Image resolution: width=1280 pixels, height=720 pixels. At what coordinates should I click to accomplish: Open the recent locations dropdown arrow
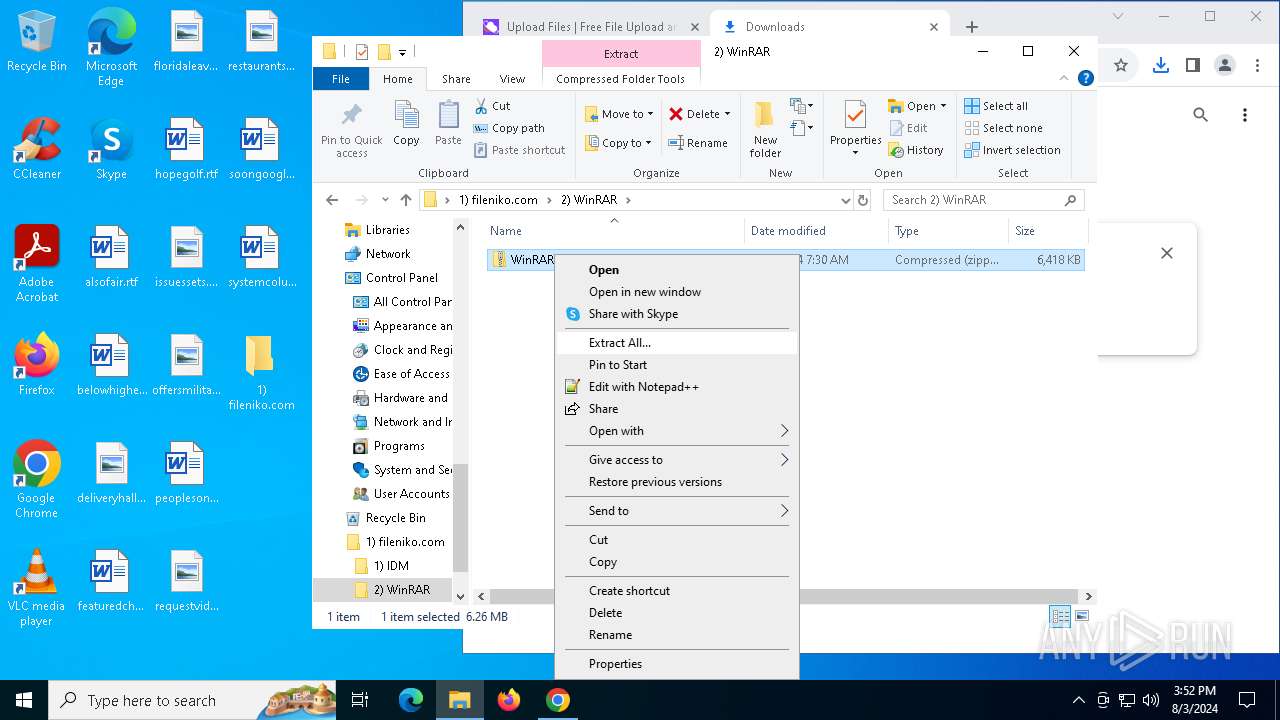pyautogui.click(x=384, y=200)
